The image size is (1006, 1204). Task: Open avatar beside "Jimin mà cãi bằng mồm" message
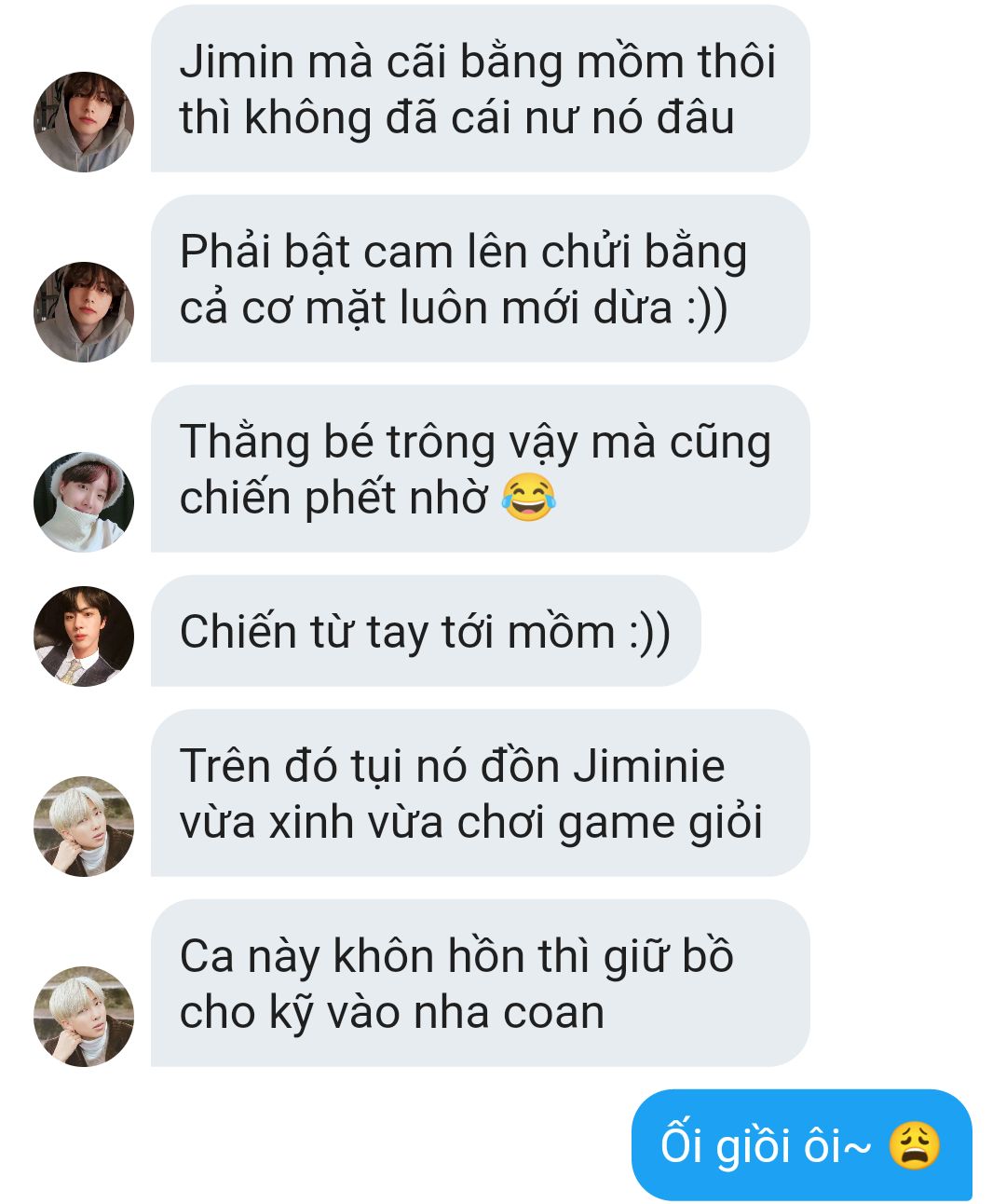tap(84, 122)
